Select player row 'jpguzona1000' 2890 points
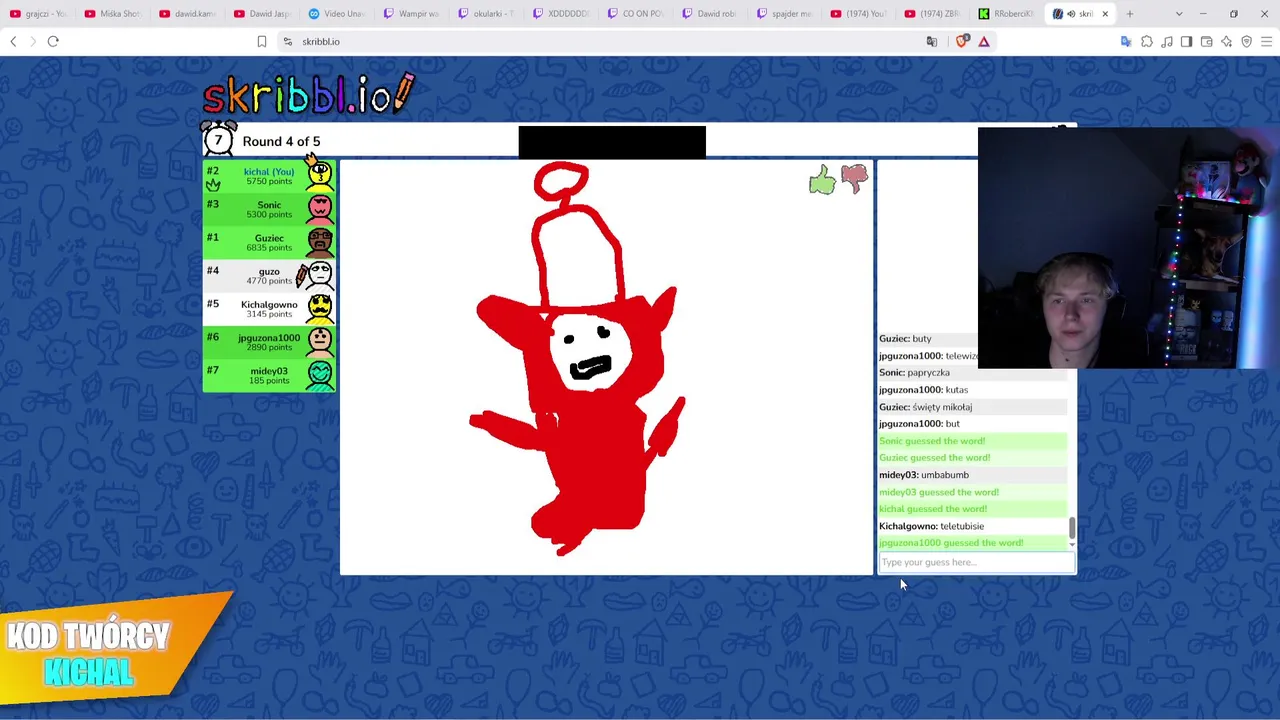 [x=269, y=341]
